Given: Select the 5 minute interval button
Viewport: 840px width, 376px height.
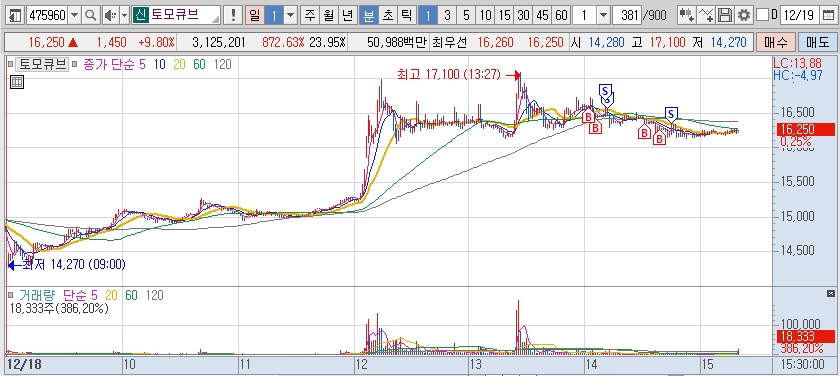Looking at the screenshot, I should coord(466,16).
